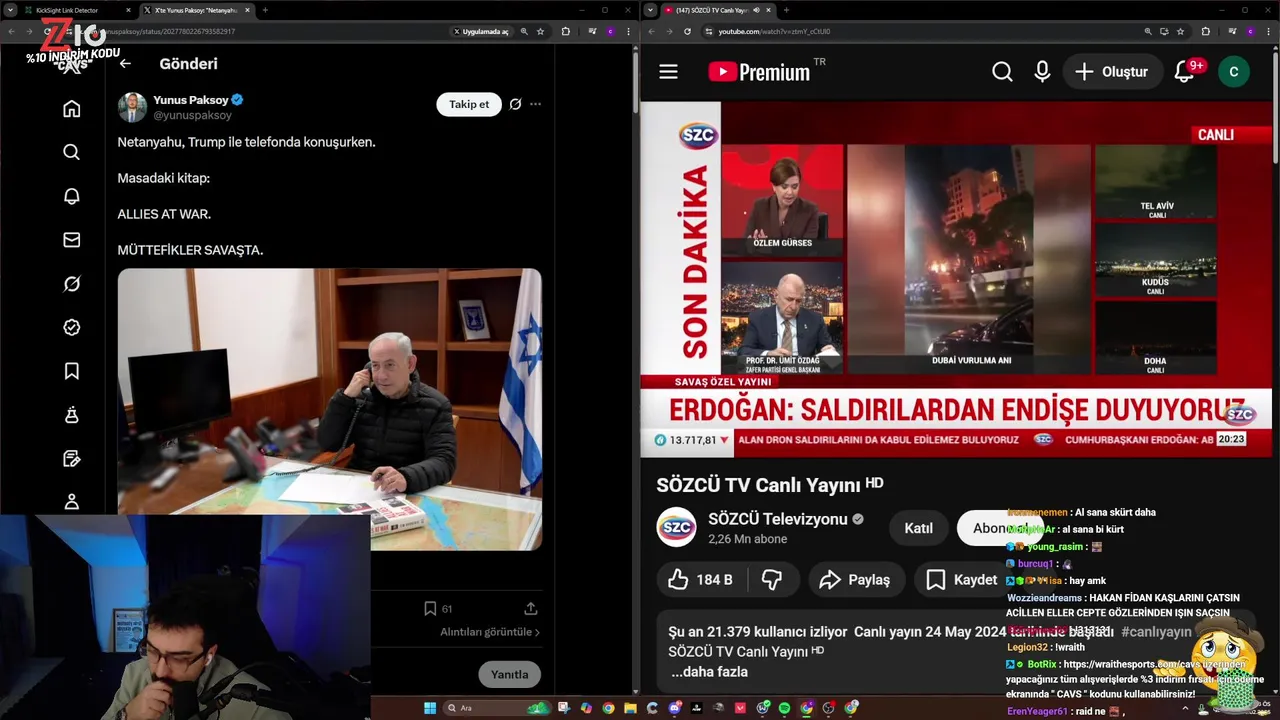Open the SÖZCÜ Televizyonu channel name
Screen dimensions: 1280x720
778,519
